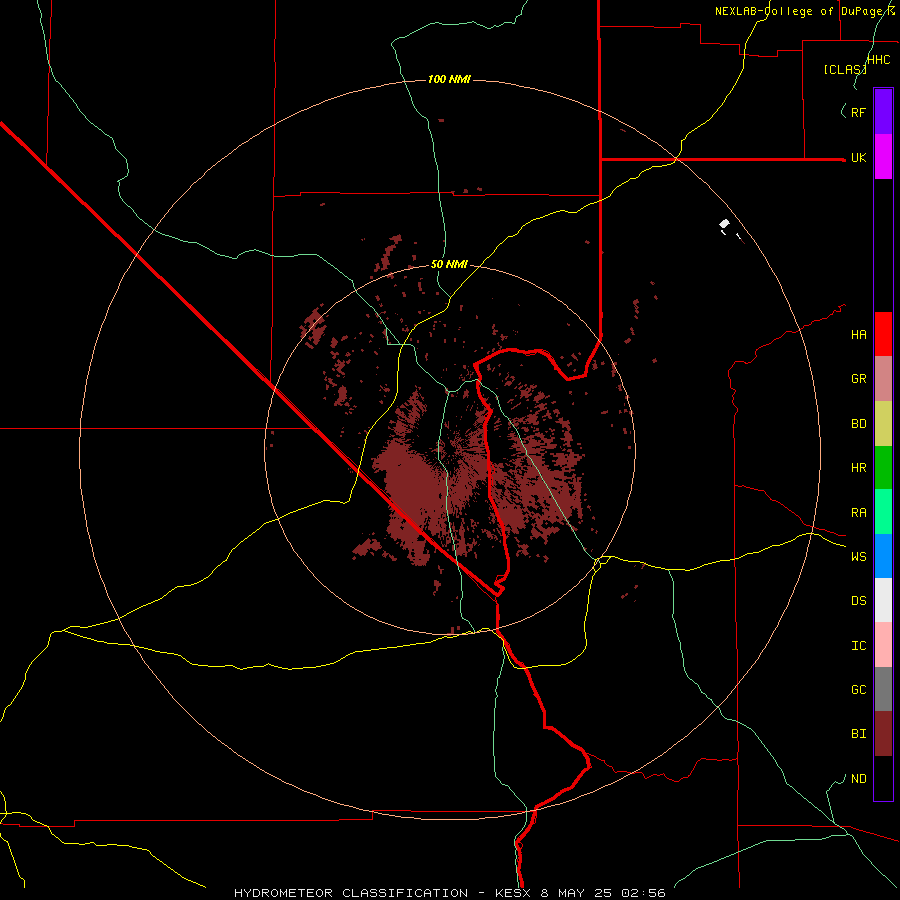This screenshot has height=900, width=900.
Task: Click the purple RF color swatch
Action: (x=883, y=111)
